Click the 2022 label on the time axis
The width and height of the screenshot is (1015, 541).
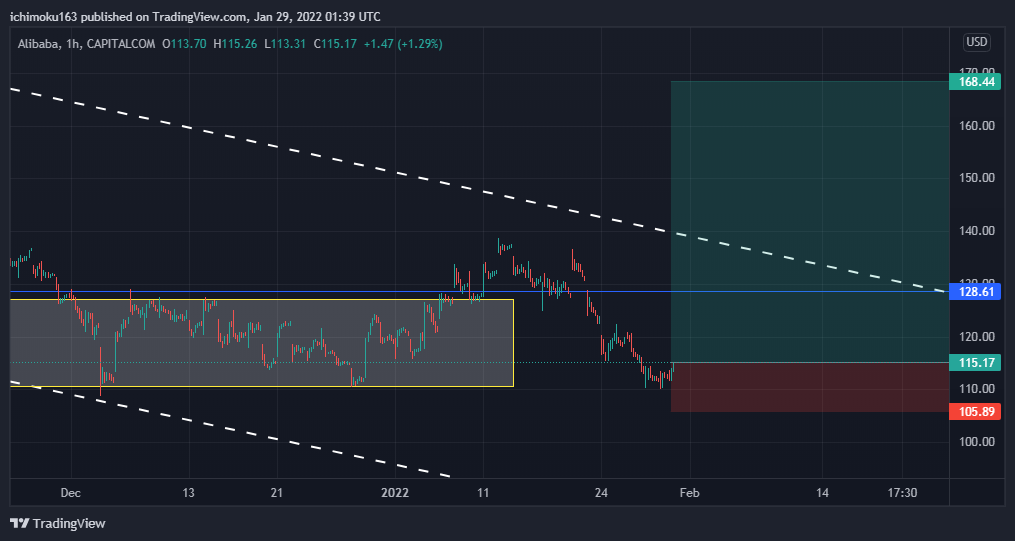pos(395,493)
